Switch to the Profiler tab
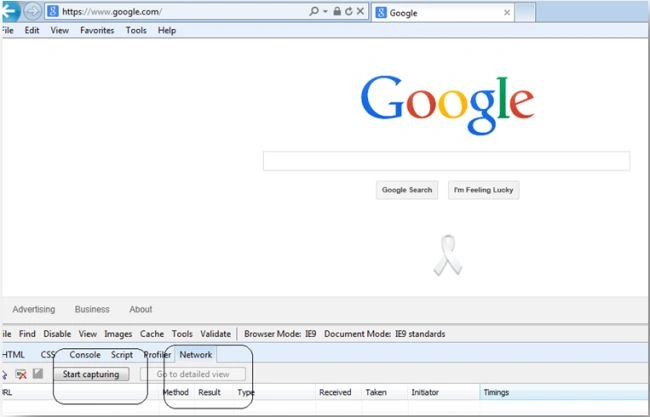This screenshot has width=650, height=417. click(x=157, y=355)
